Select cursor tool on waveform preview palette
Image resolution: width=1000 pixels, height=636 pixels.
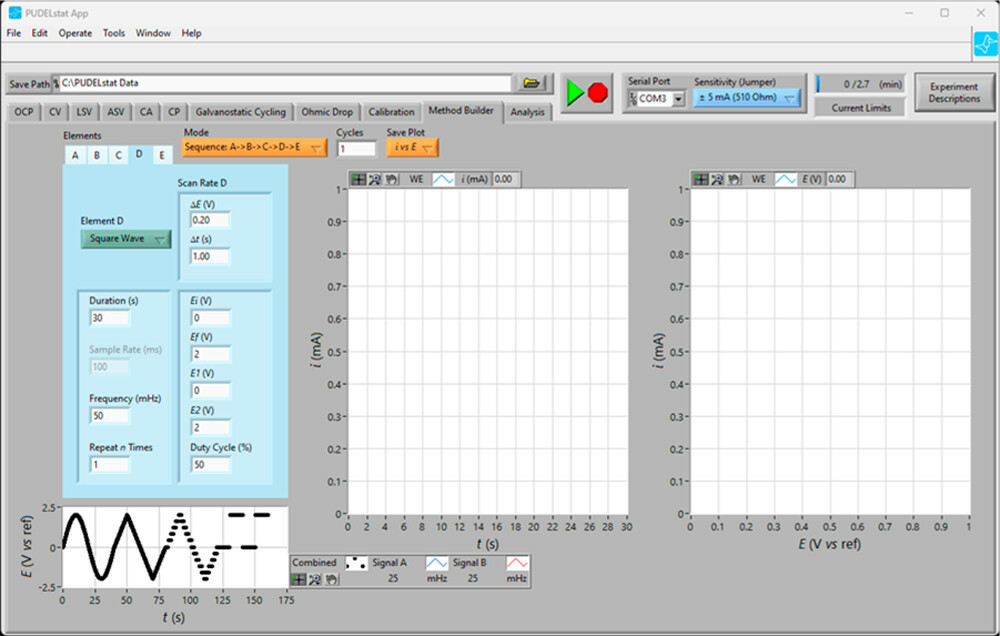point(298,579)
